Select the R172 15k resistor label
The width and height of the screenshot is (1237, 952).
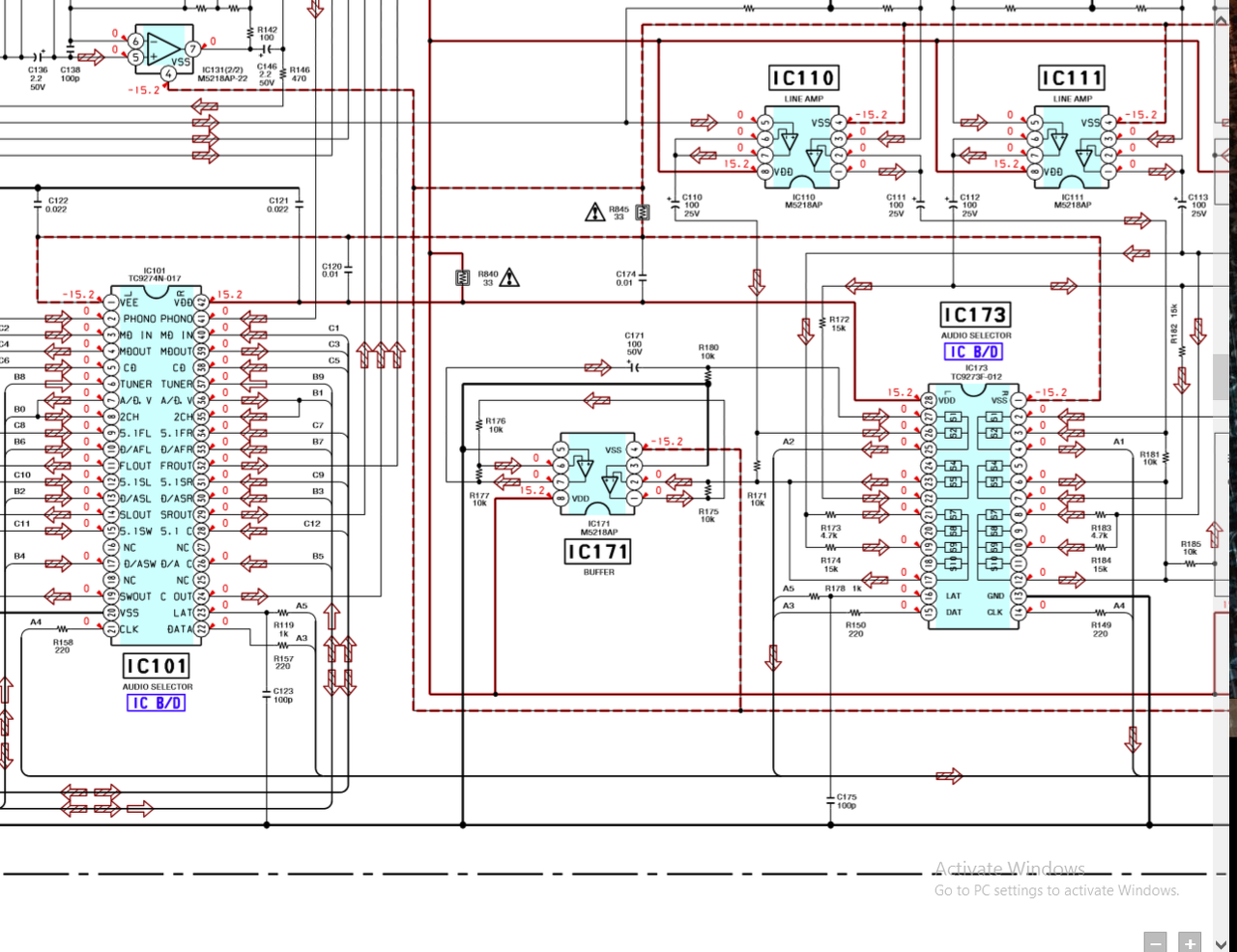coord(839,324)
